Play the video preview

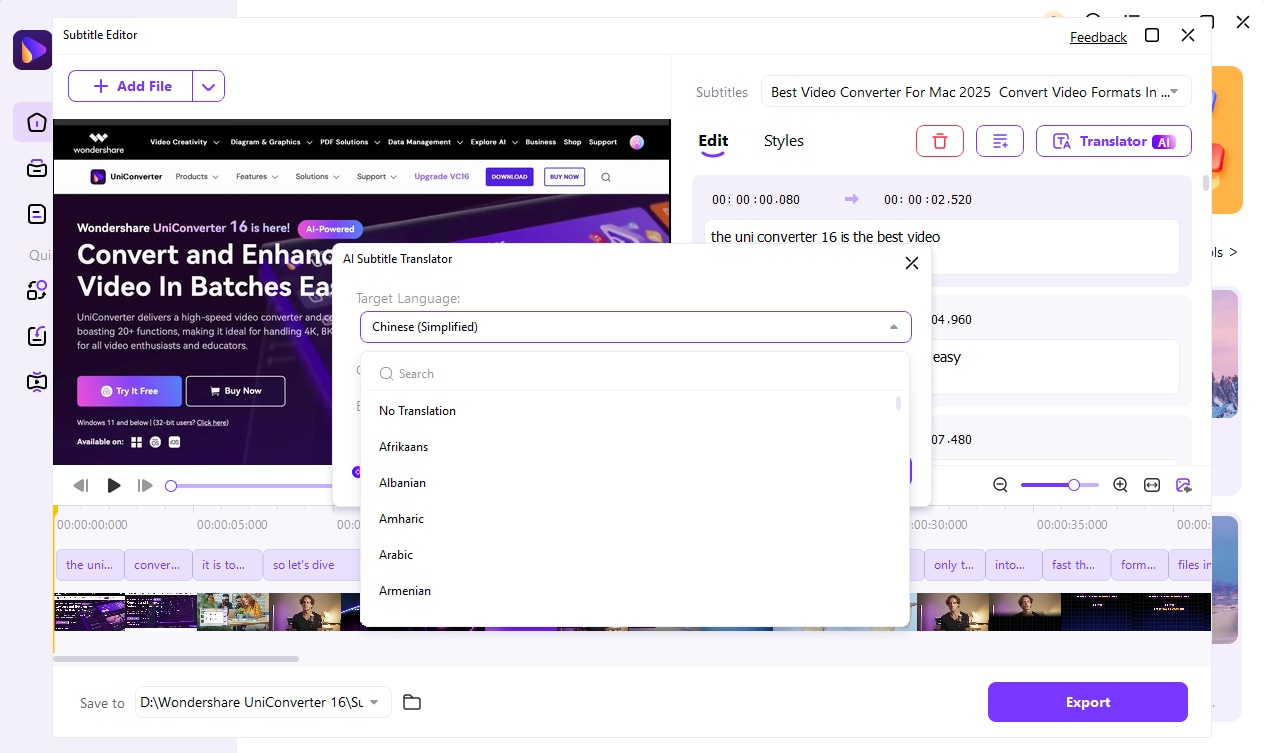[114, 485]
